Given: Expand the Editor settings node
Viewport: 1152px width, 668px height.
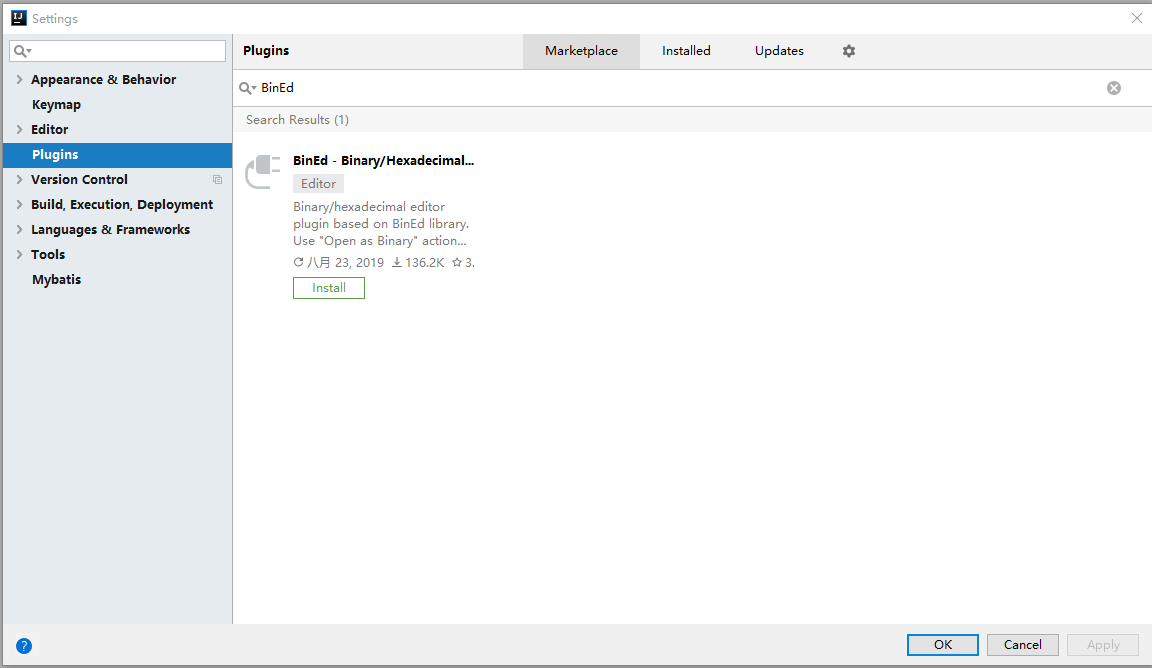Looking at the screenshot, I should point(19,129).
